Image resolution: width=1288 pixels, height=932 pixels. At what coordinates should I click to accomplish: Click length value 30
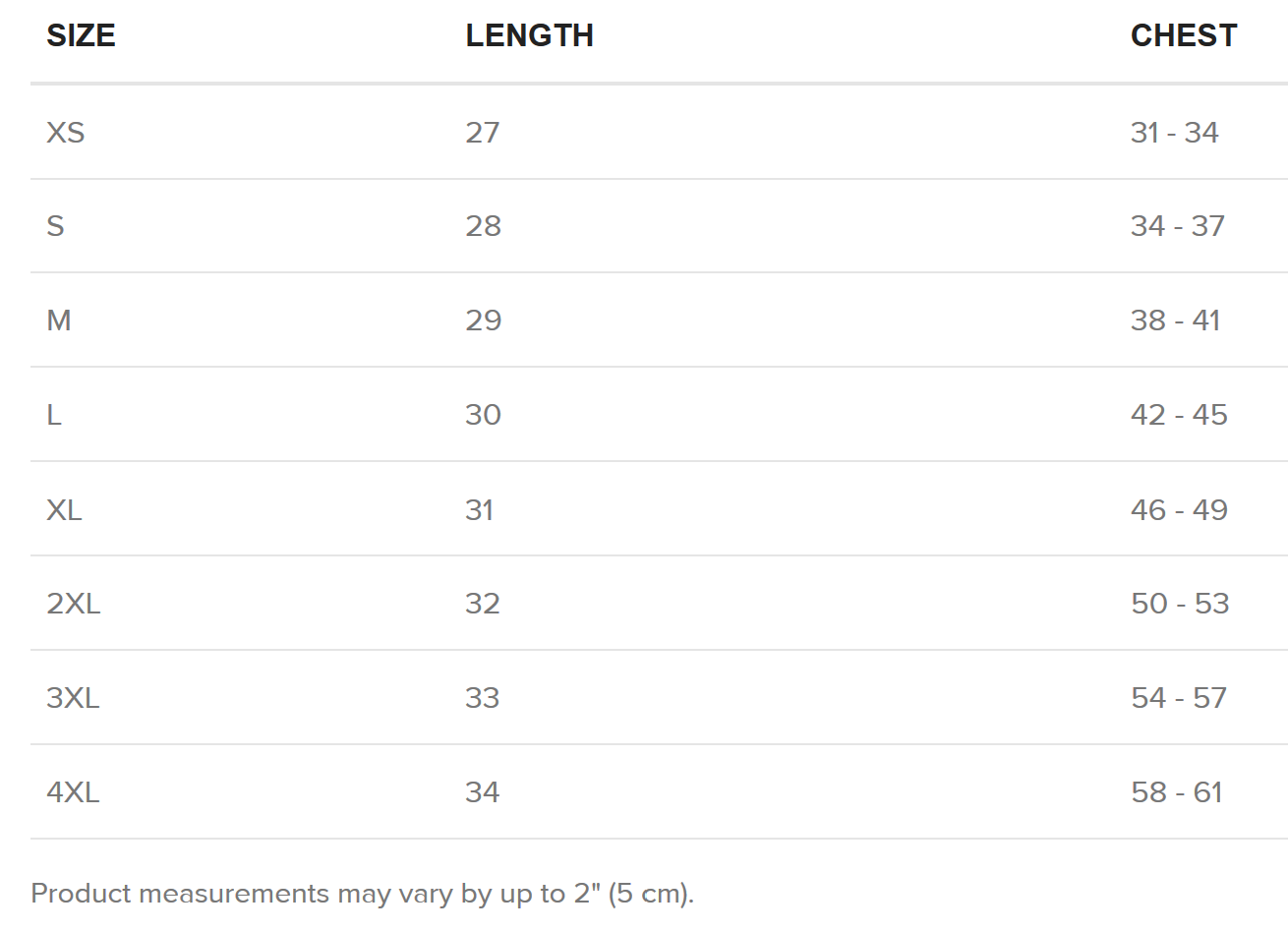click(x=483, y=415)
